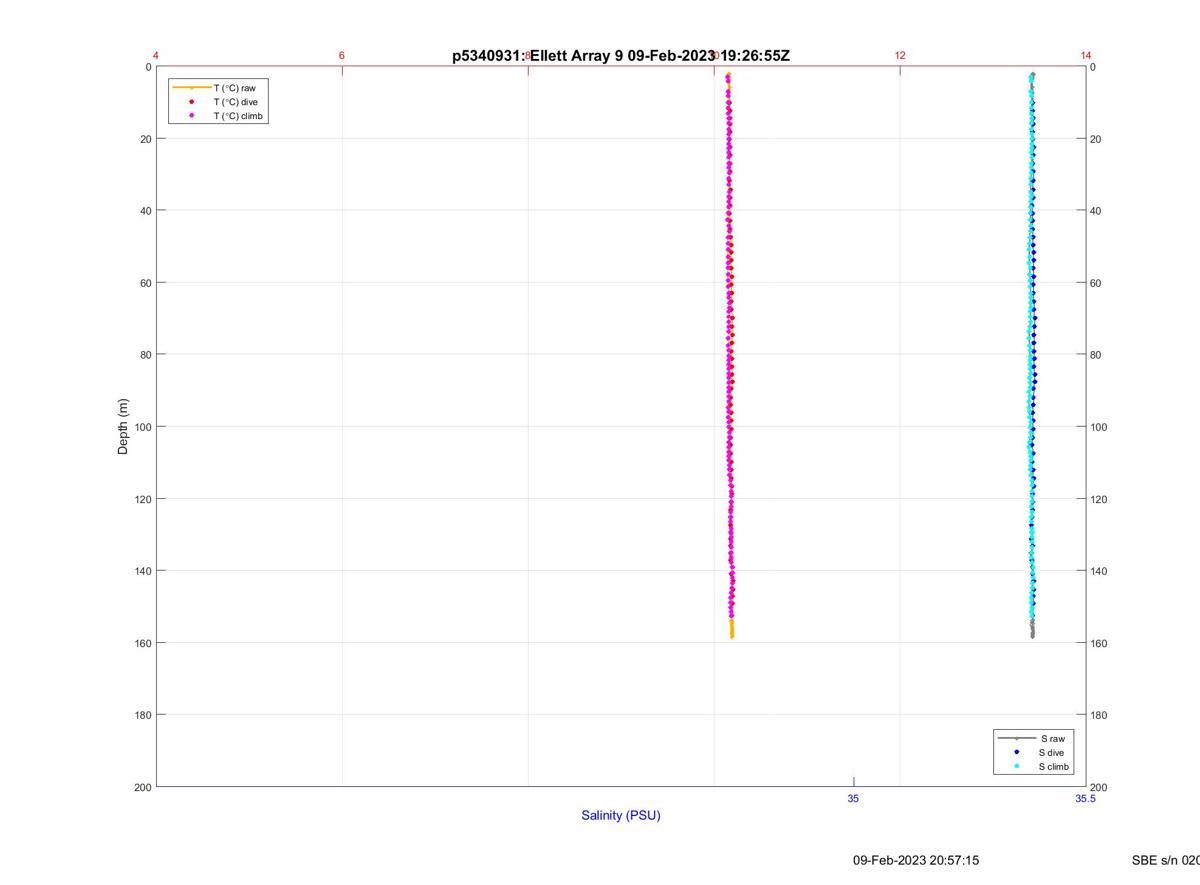1200x885 pixels.
Task: Click depth tick 140 on the left axis
Action: [x=143, y=571]
